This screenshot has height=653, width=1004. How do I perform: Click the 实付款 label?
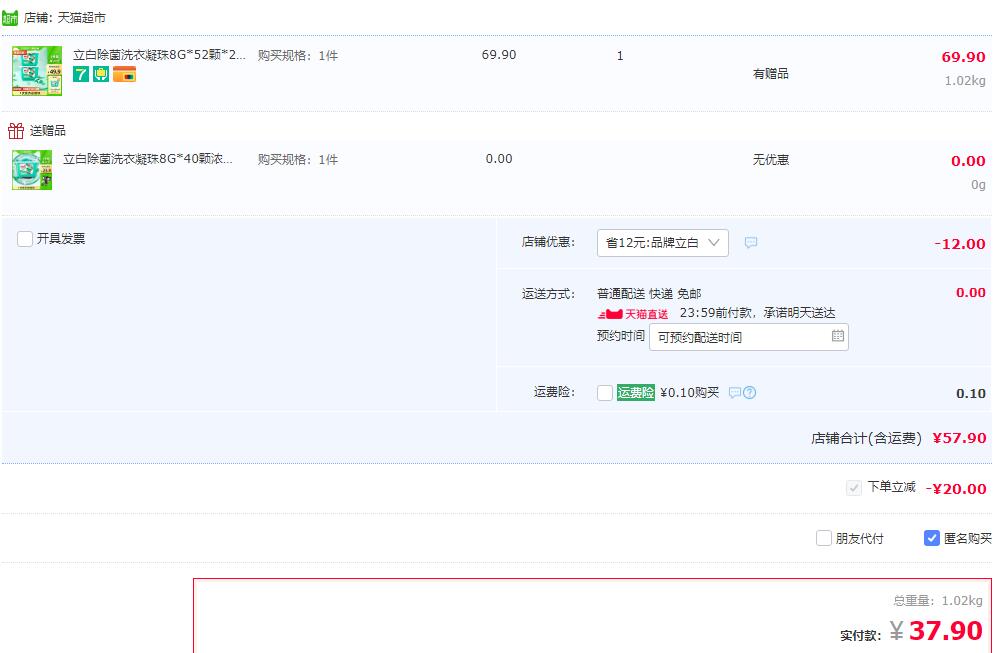coord(861,636)
